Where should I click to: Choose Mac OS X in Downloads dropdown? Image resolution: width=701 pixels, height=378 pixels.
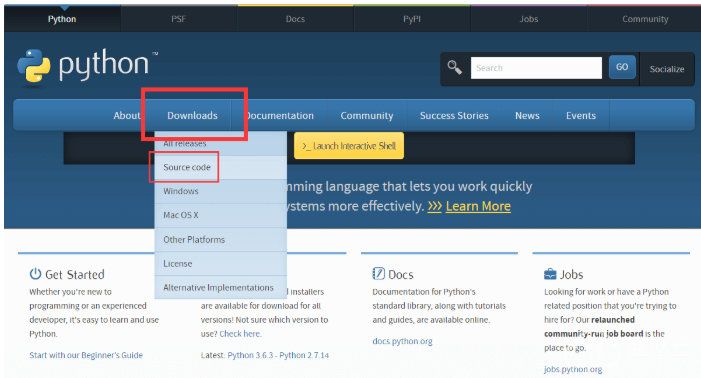click(x=220, y=215)
